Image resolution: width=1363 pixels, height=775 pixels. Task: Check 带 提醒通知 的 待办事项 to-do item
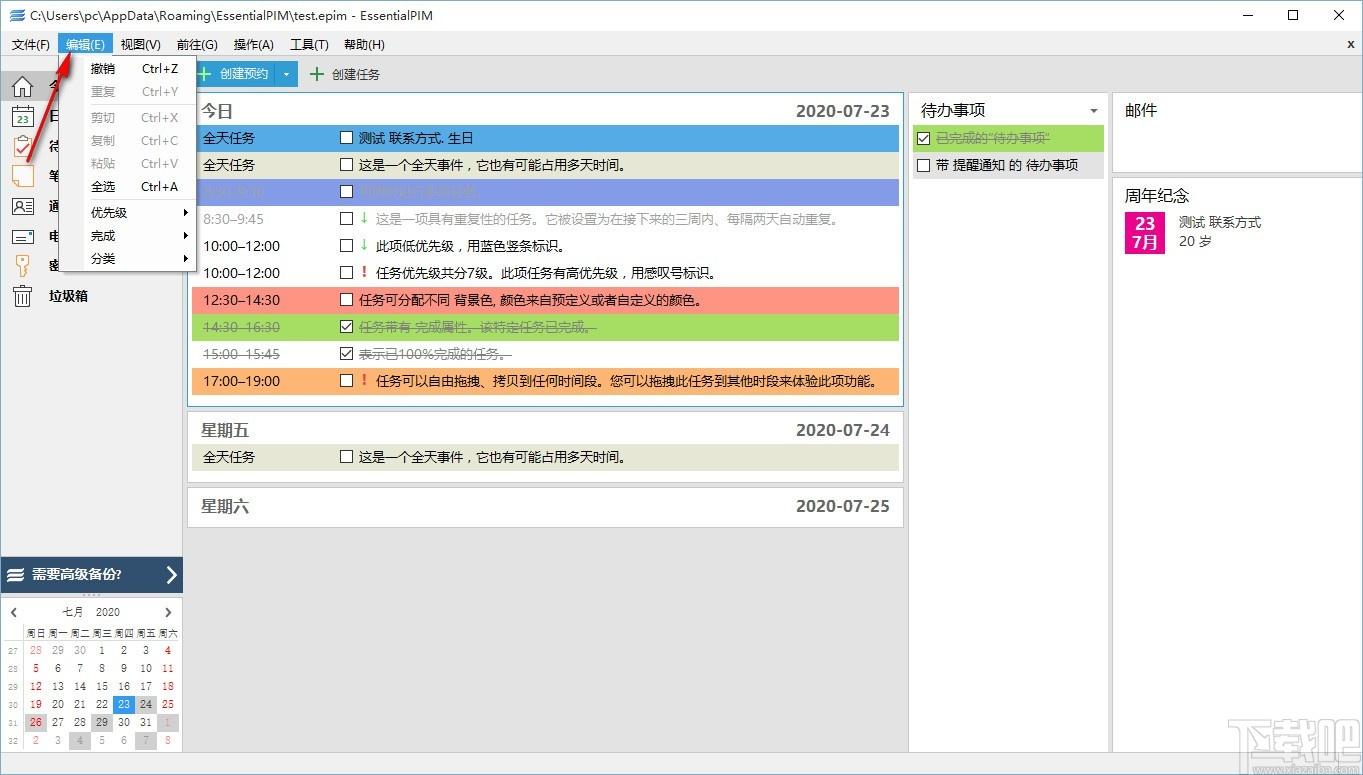(923, 165)
